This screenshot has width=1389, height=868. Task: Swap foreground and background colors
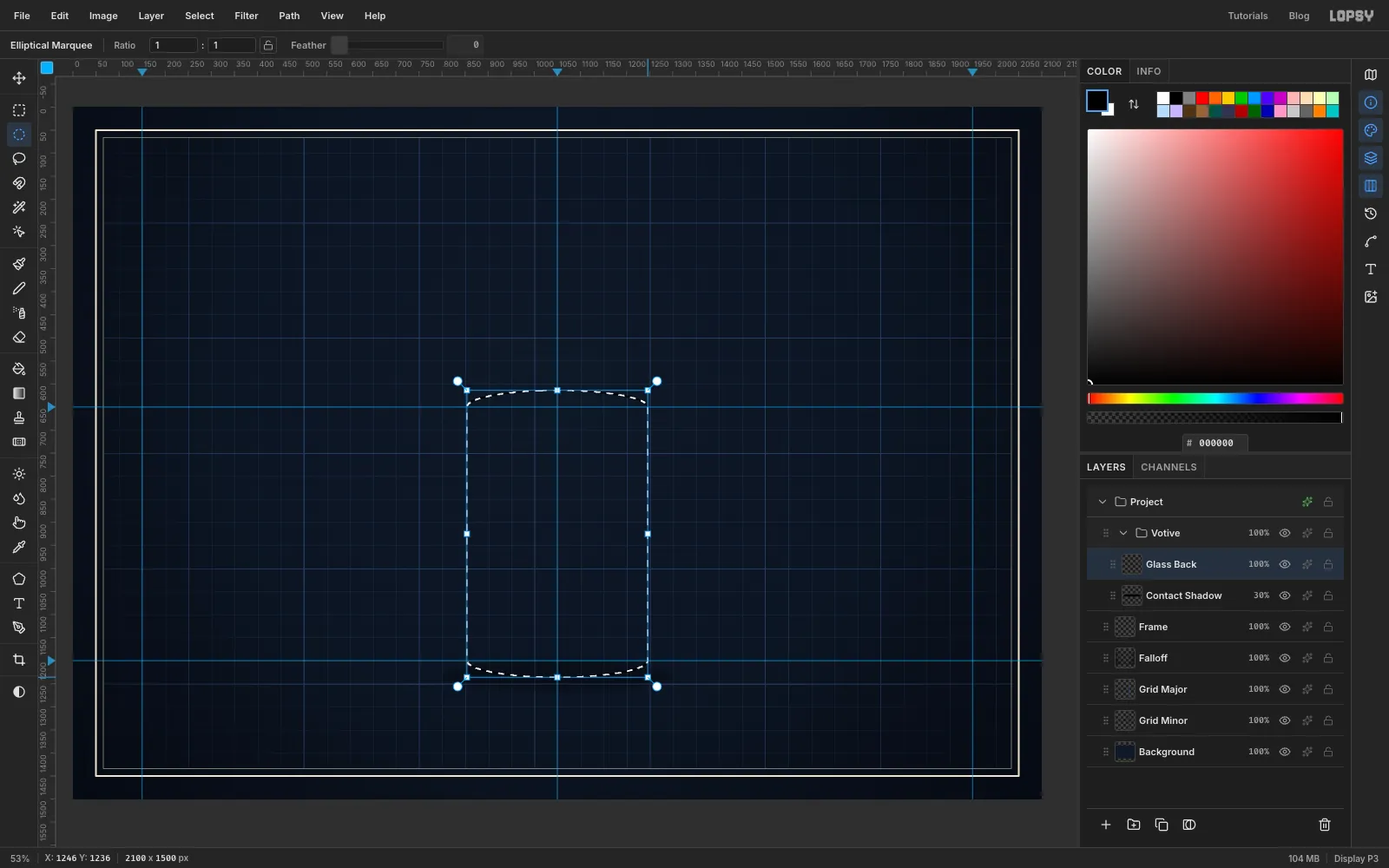click(1134, 104)
